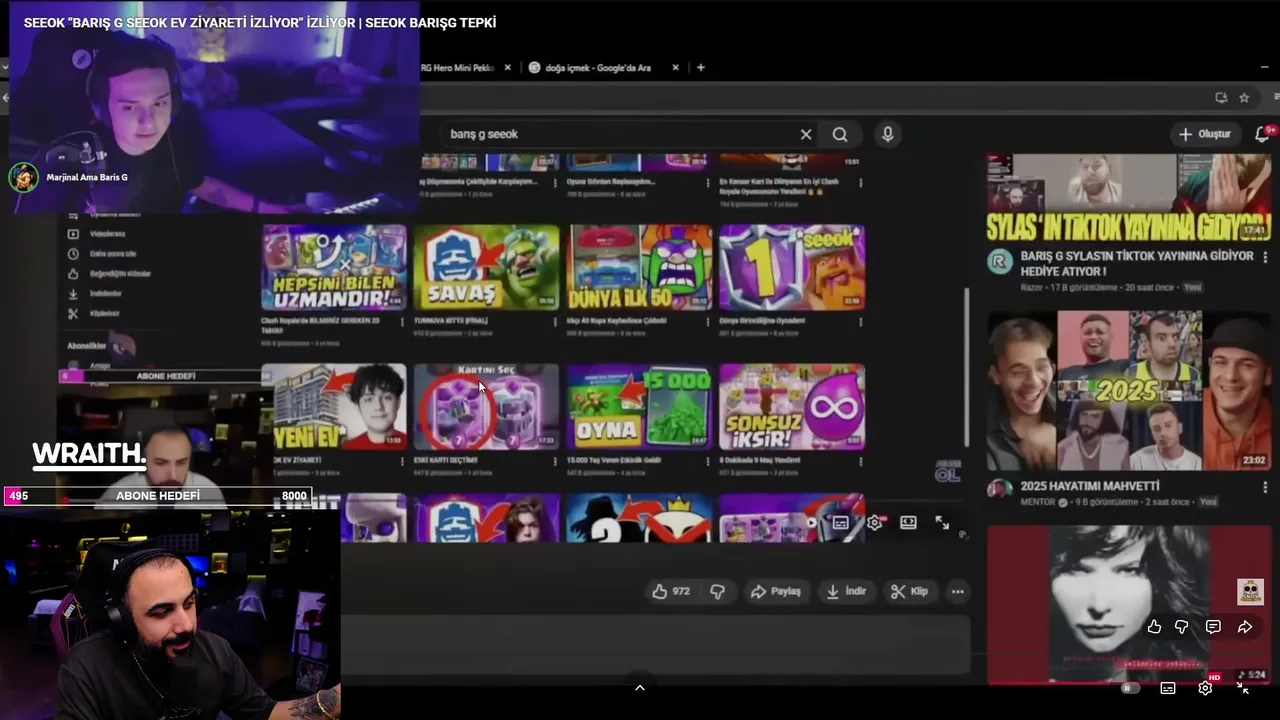Screen dimensions: 1280x720
Task: Click the Paylaş share button
Action: pyautogui.click(x=776, y=591)
